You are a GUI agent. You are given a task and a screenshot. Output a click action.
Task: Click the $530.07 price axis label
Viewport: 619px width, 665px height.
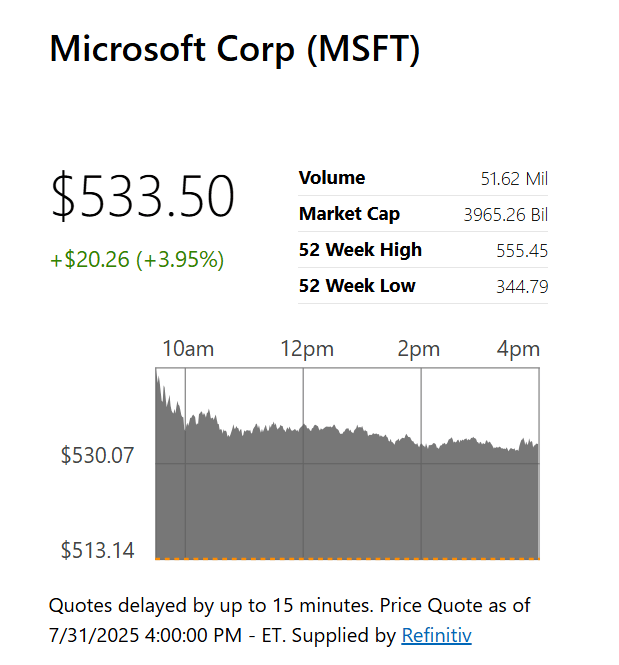tap(97, 456)
